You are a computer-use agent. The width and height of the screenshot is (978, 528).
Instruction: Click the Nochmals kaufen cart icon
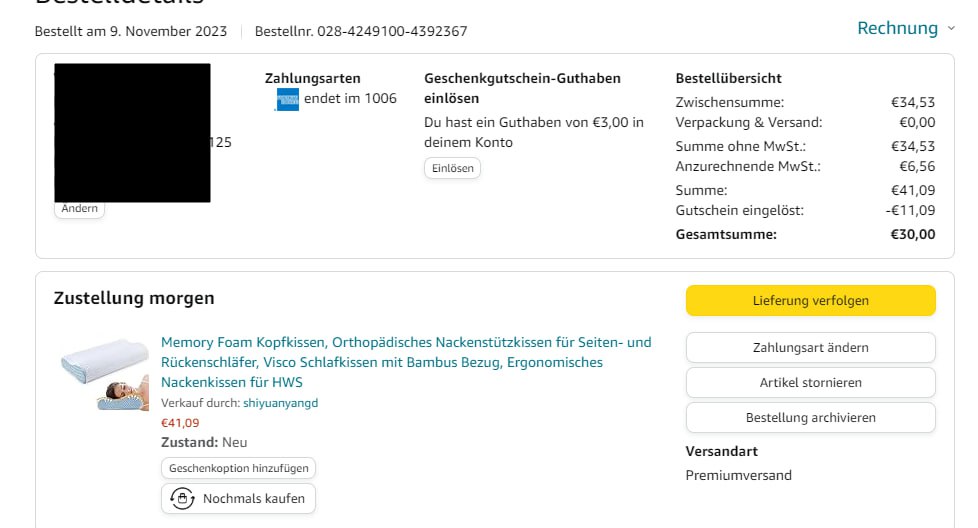pos(182,498)
